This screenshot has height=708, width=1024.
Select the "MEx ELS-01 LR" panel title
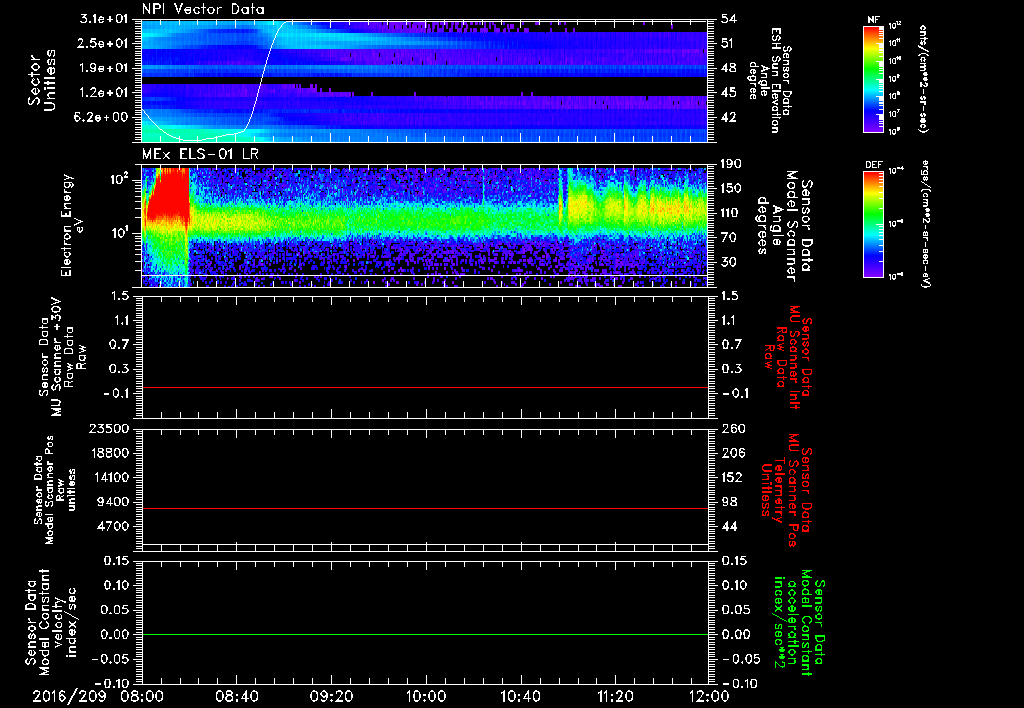point(200,154)
